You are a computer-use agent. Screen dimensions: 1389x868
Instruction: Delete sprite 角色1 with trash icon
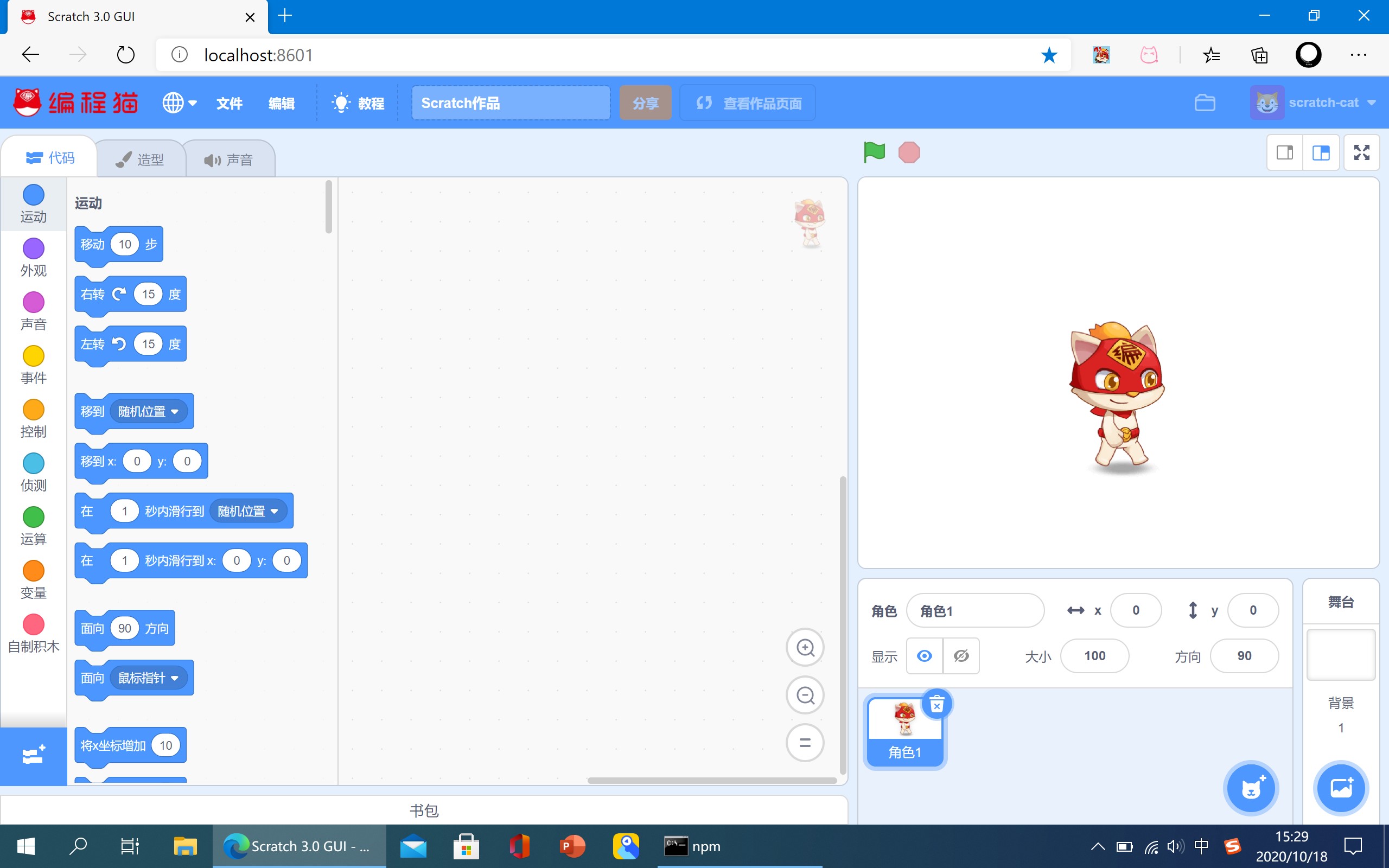point(936,704)
